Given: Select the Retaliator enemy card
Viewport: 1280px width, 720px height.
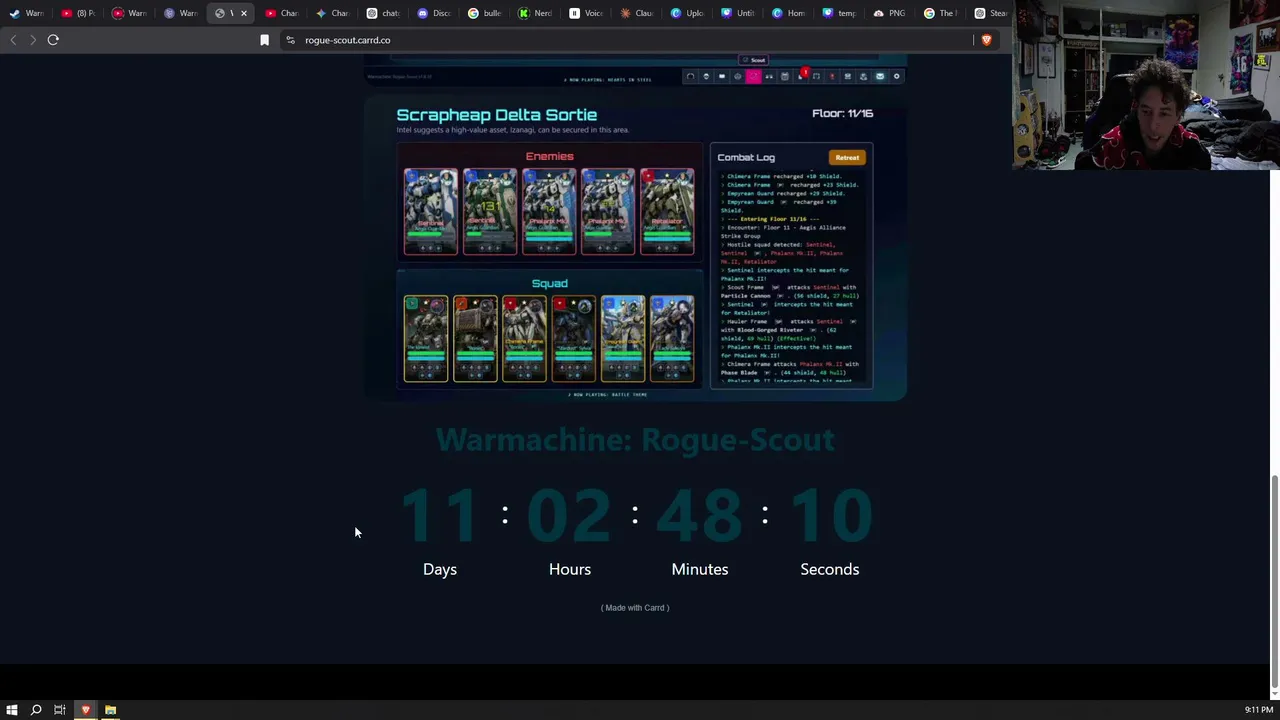Looking at the screenshot, I should pos(667,211).
